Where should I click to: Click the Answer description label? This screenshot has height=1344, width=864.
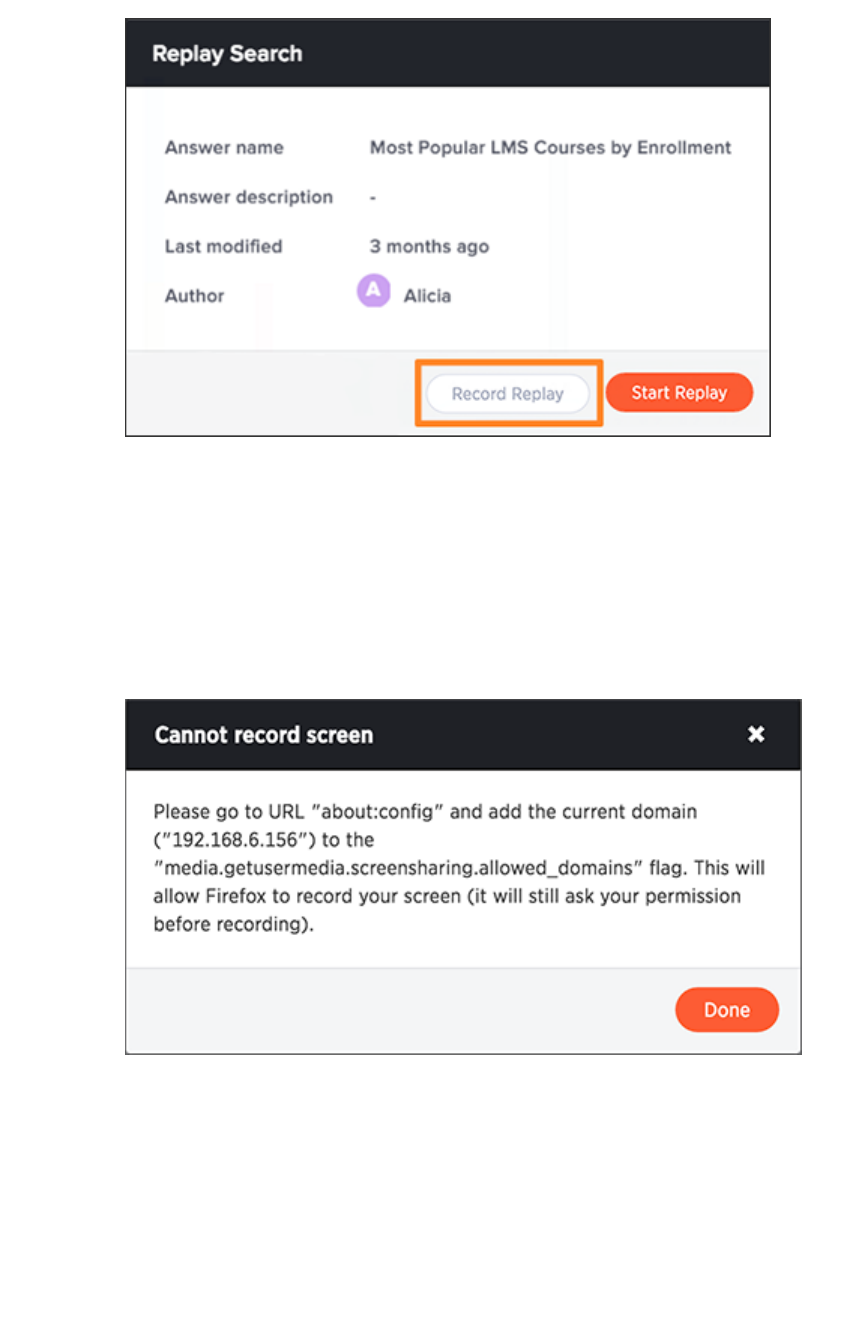[248, 197]
